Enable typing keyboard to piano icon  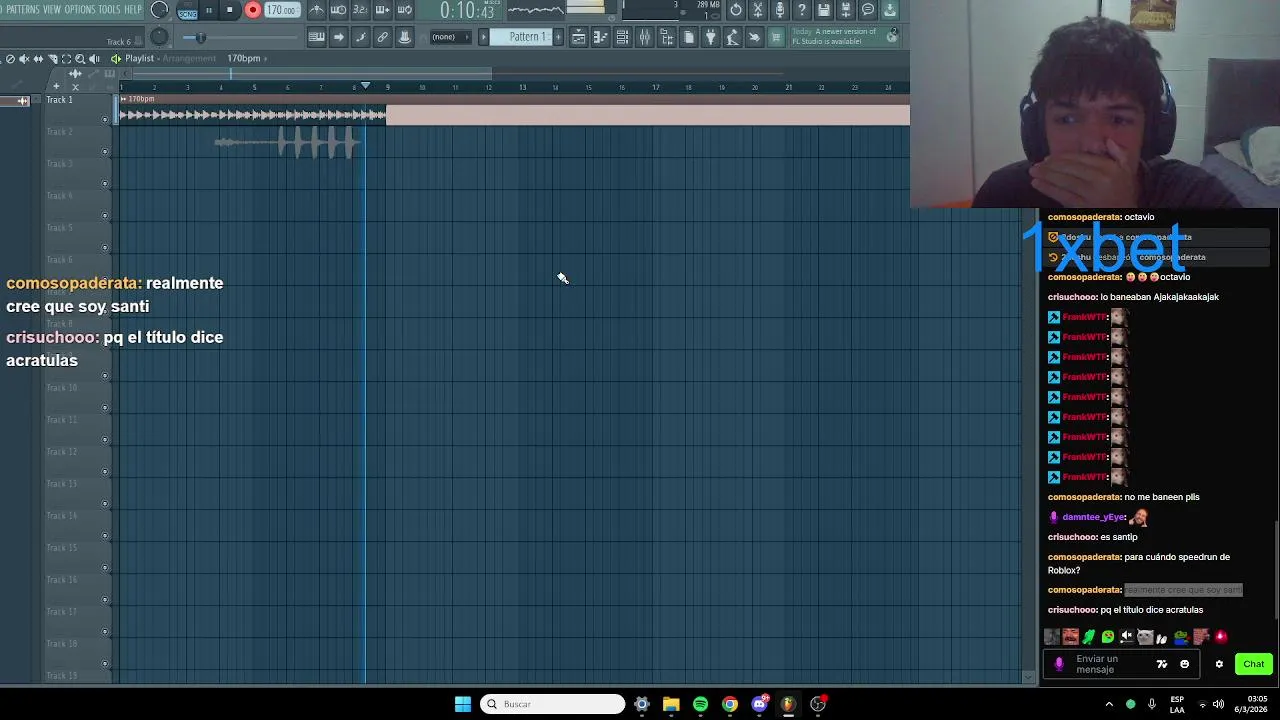click(x=316, y=37)
